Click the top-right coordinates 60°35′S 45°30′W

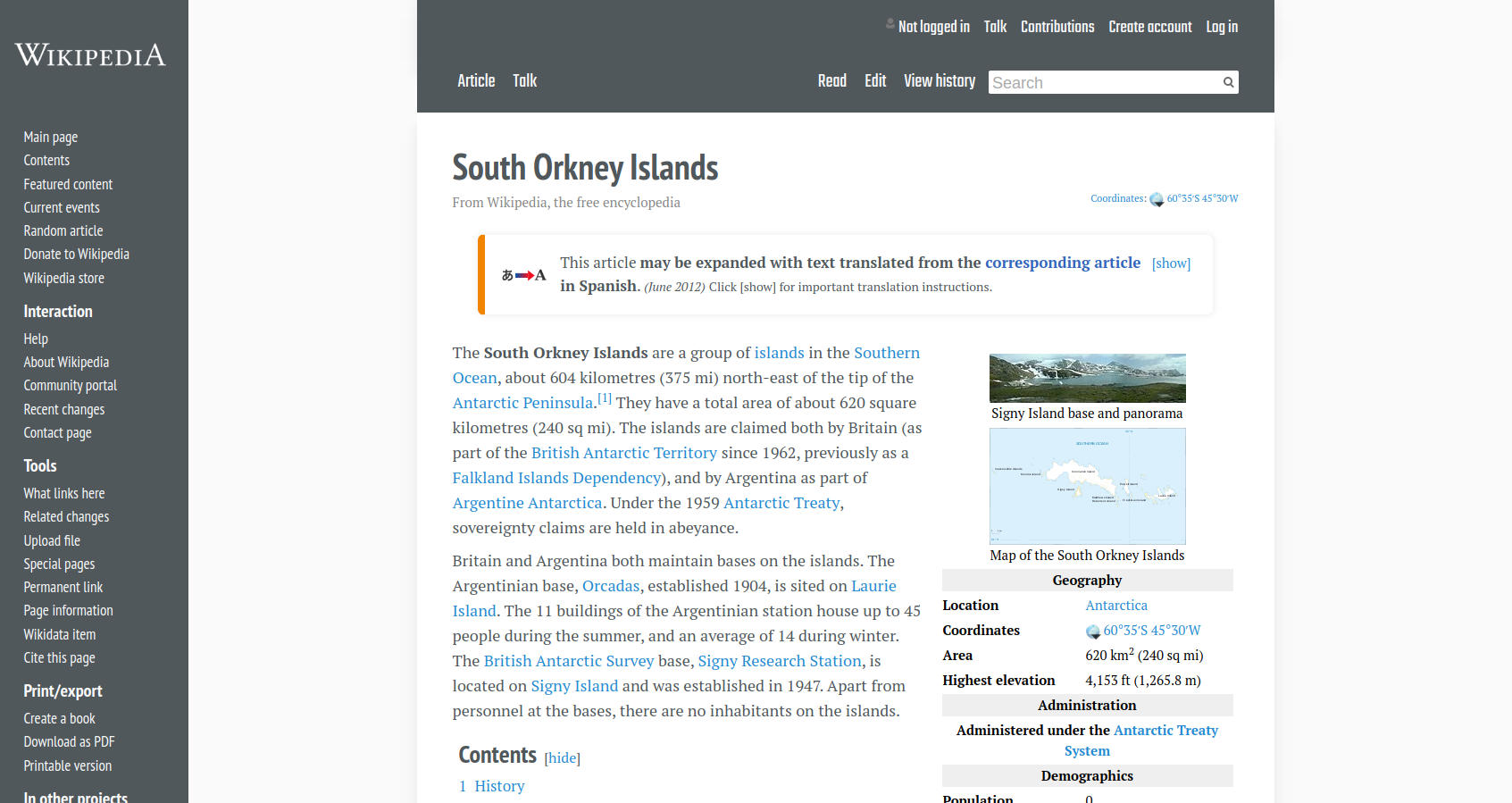(x=1202, y=198)
